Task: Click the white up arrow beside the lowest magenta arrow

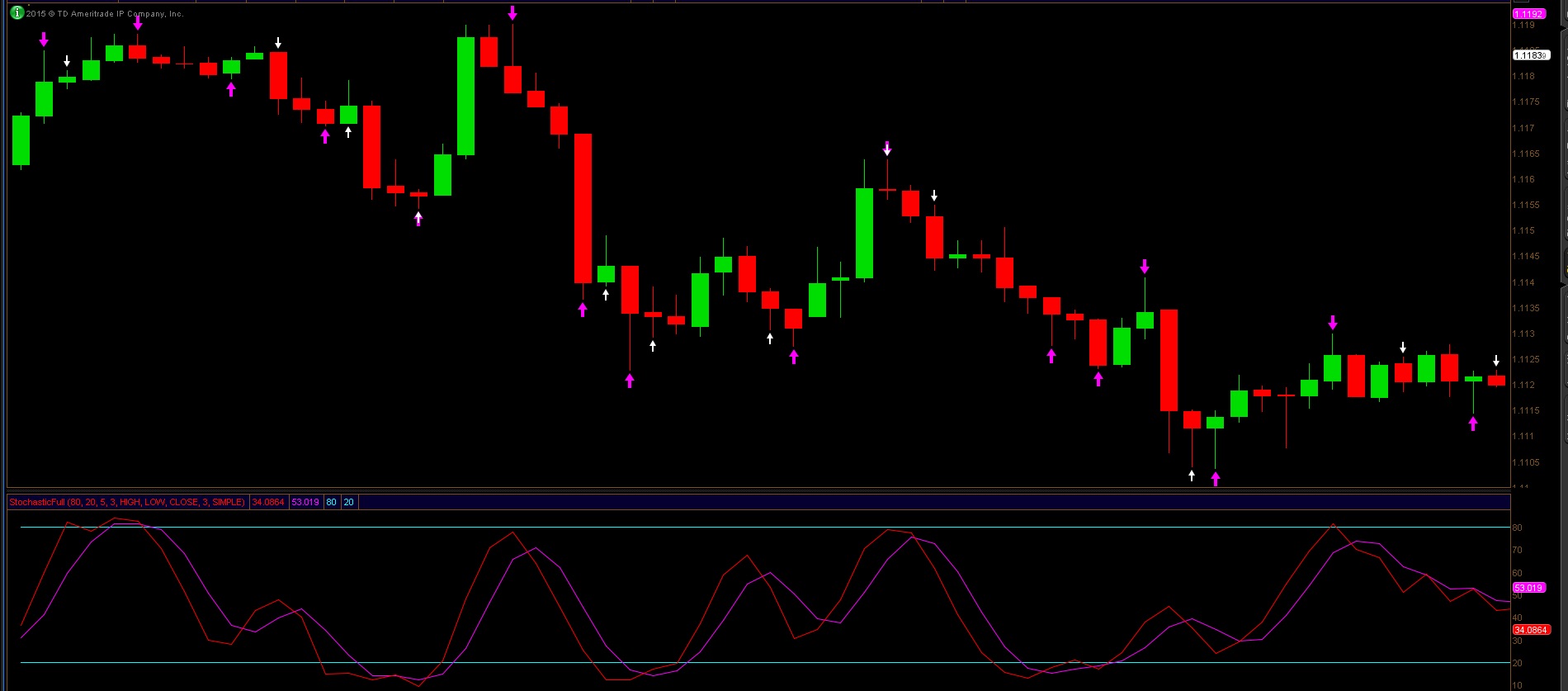Action: [x=1192, y=476]
